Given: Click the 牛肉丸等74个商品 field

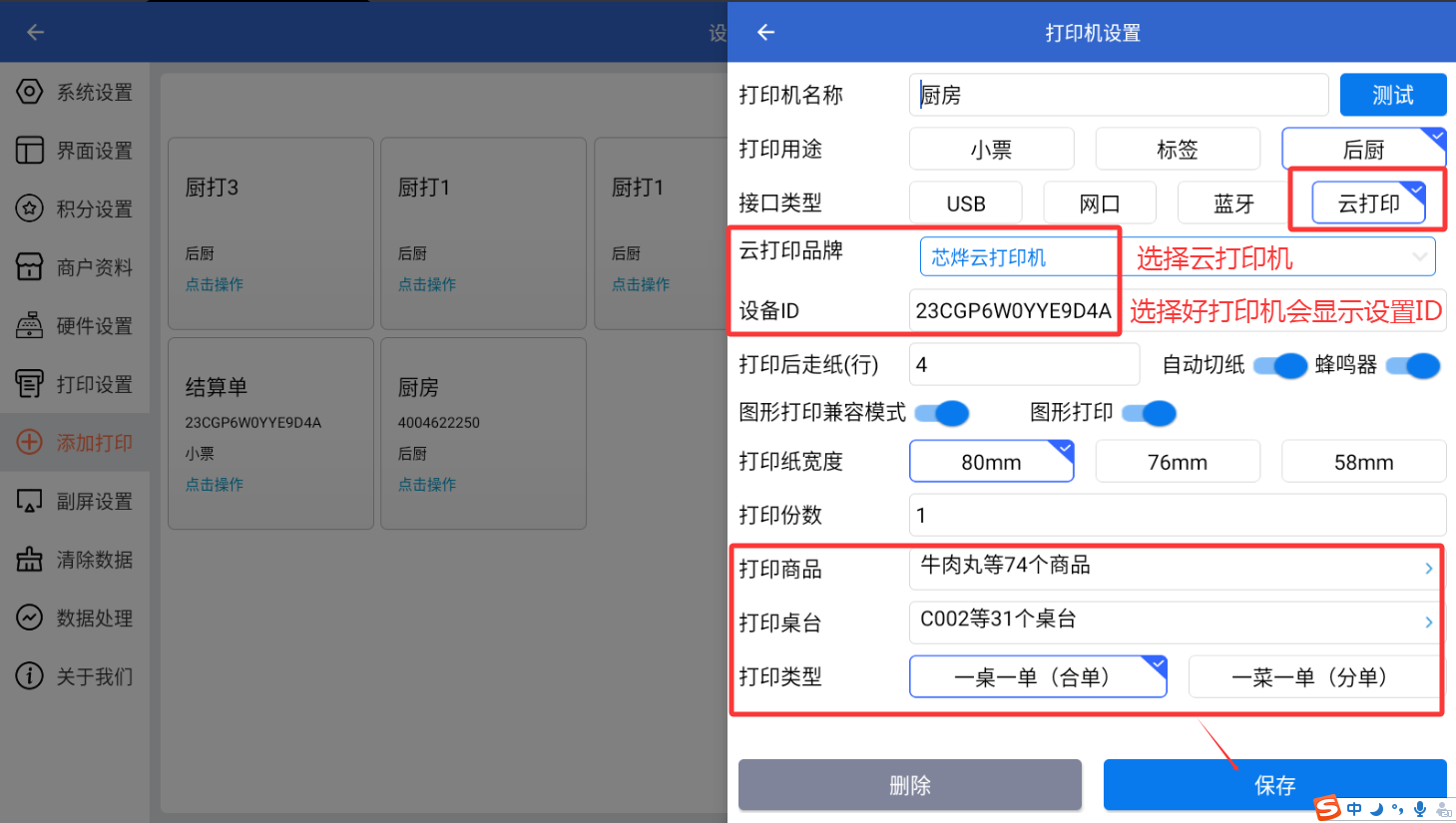Looking at the screenshot, I should tap(1178, 568).
